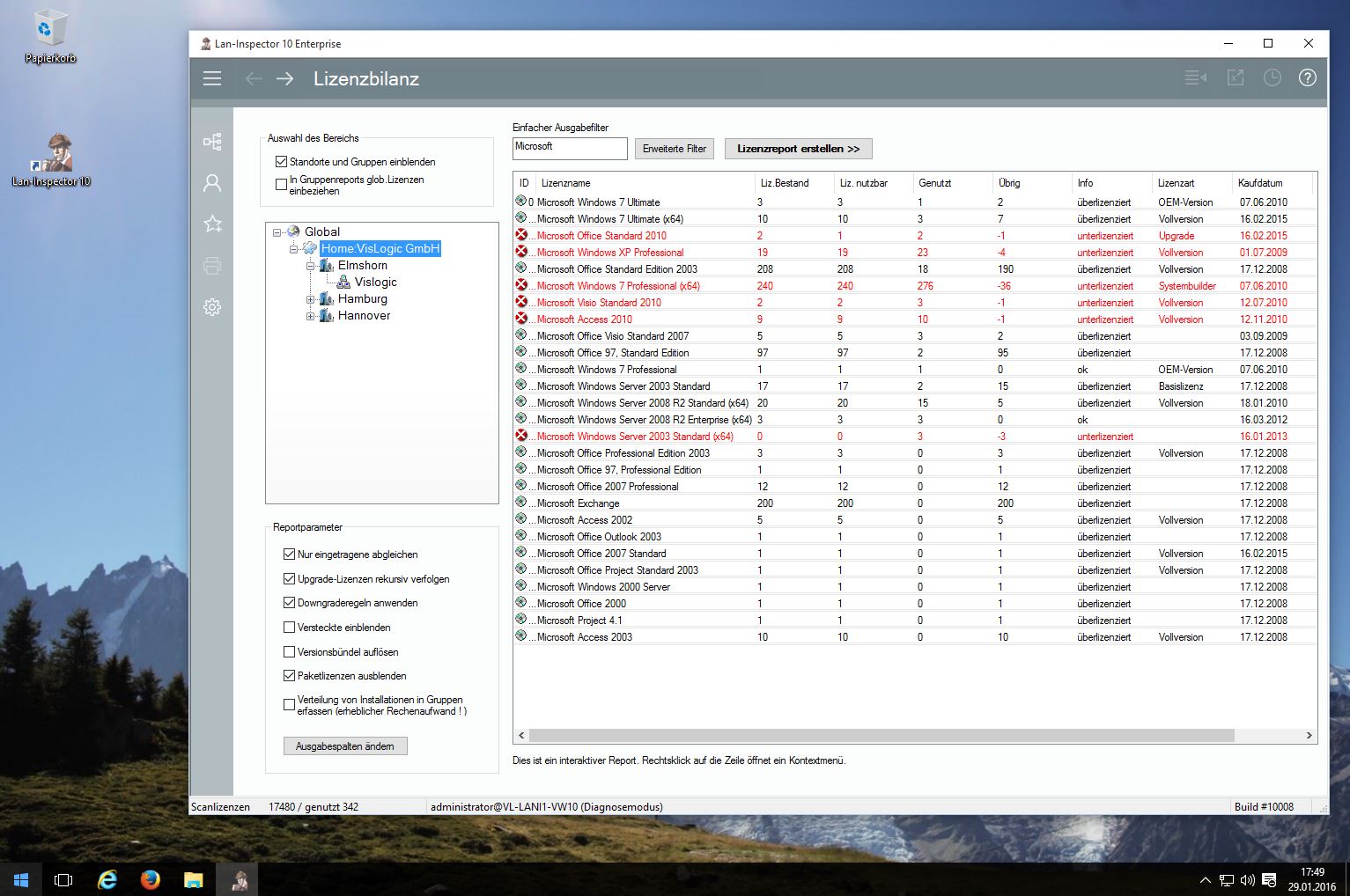Image resolution: width=1350 pixels, height=896 pixels.
Task: Open the network structure sidebar icon
Action: point(212,142)
